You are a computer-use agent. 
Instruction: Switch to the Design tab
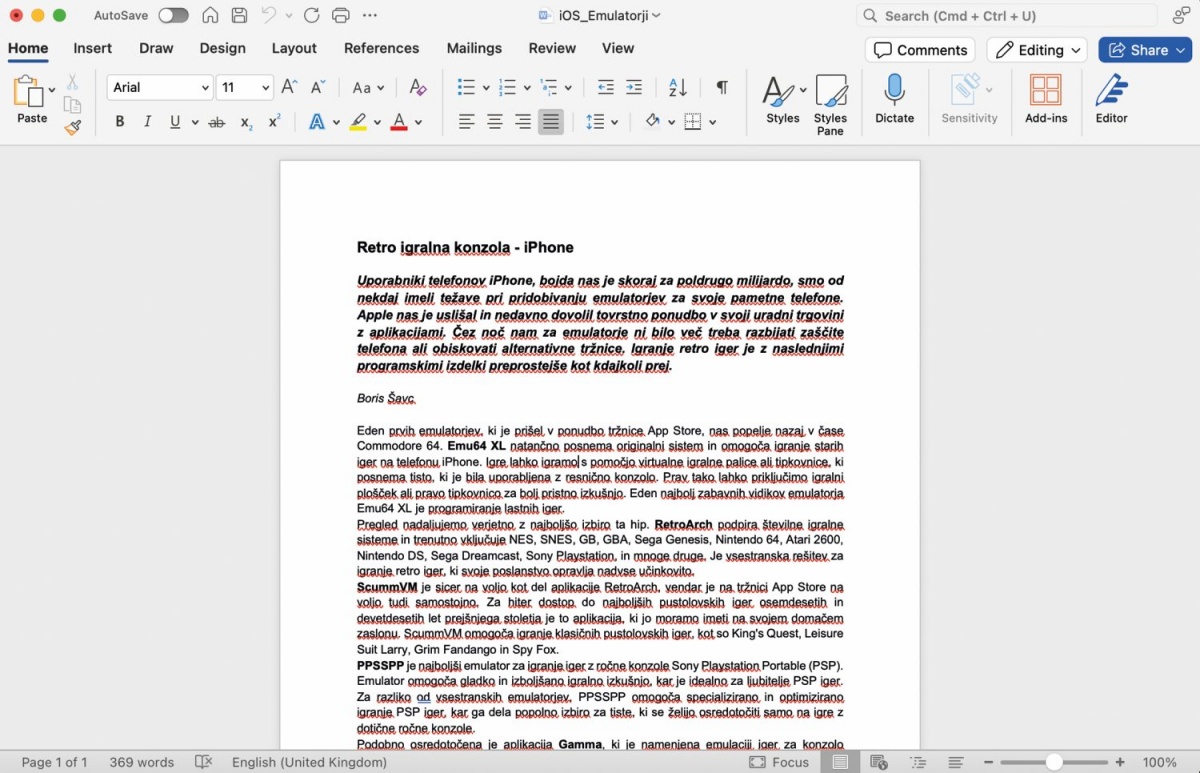[x=222, y=48]
